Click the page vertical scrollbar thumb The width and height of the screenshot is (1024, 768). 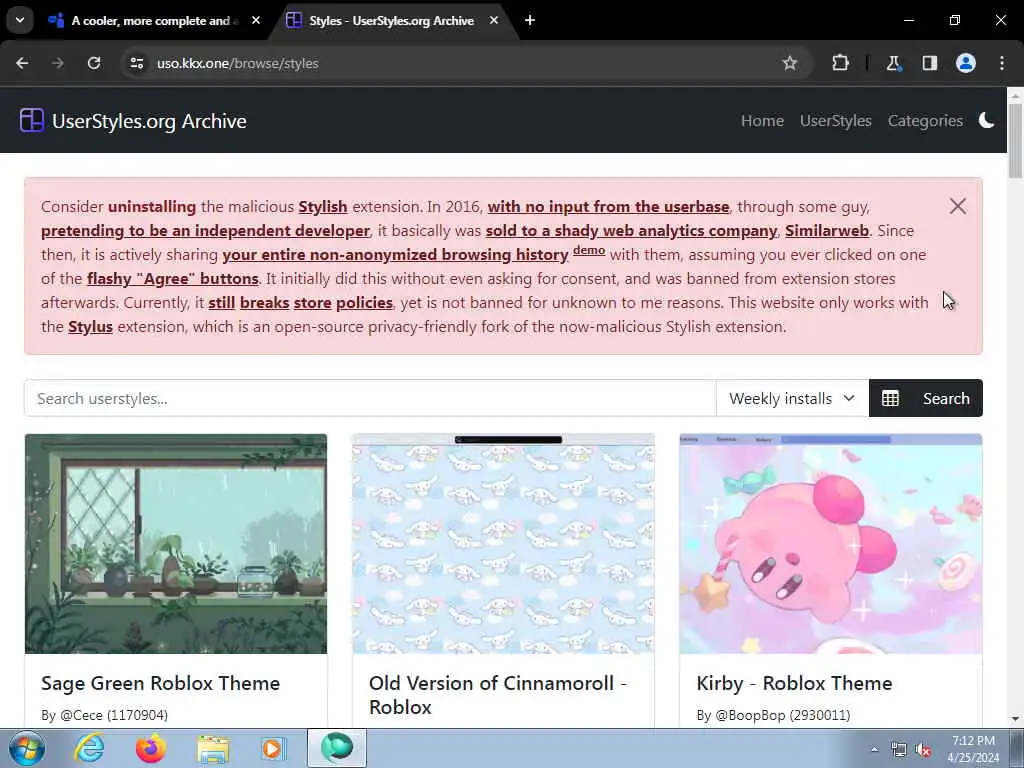(1016, 140)
